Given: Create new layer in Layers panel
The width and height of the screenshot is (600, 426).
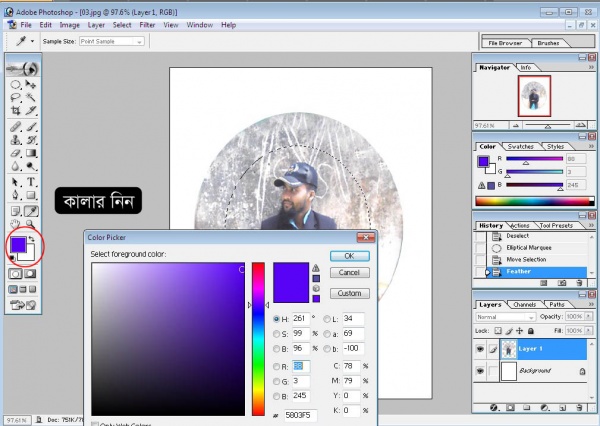Looking at the screenshot, I should click(x=562, y=408).
